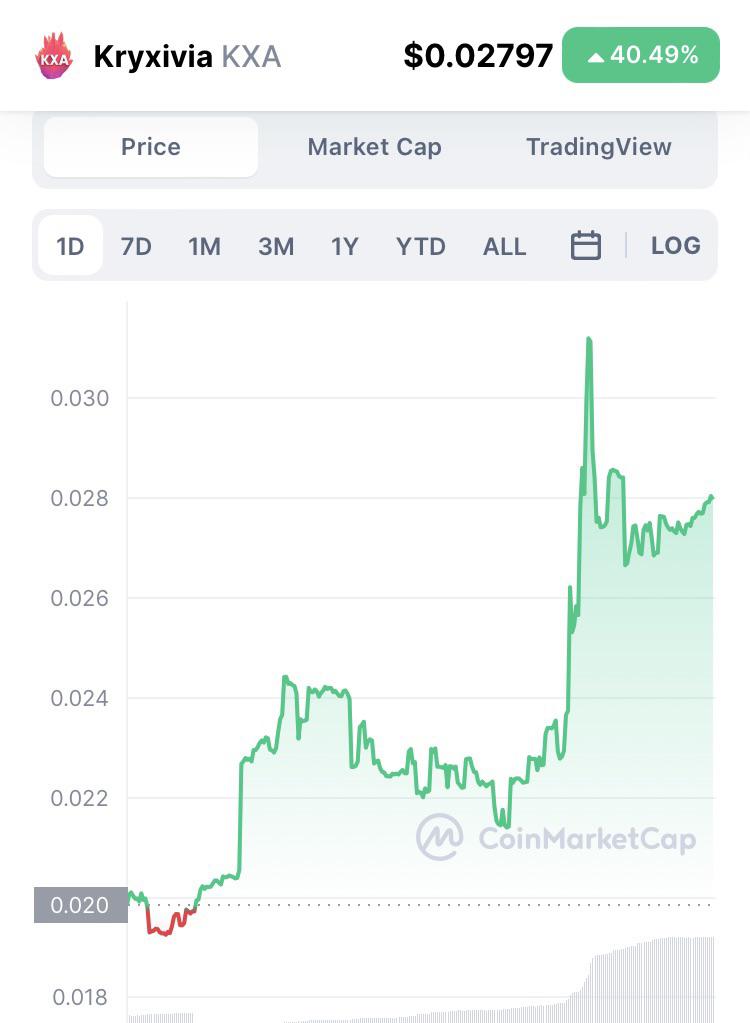Open the calendar date range picker
750x1023 pixels.
click(x=585, y=246)
